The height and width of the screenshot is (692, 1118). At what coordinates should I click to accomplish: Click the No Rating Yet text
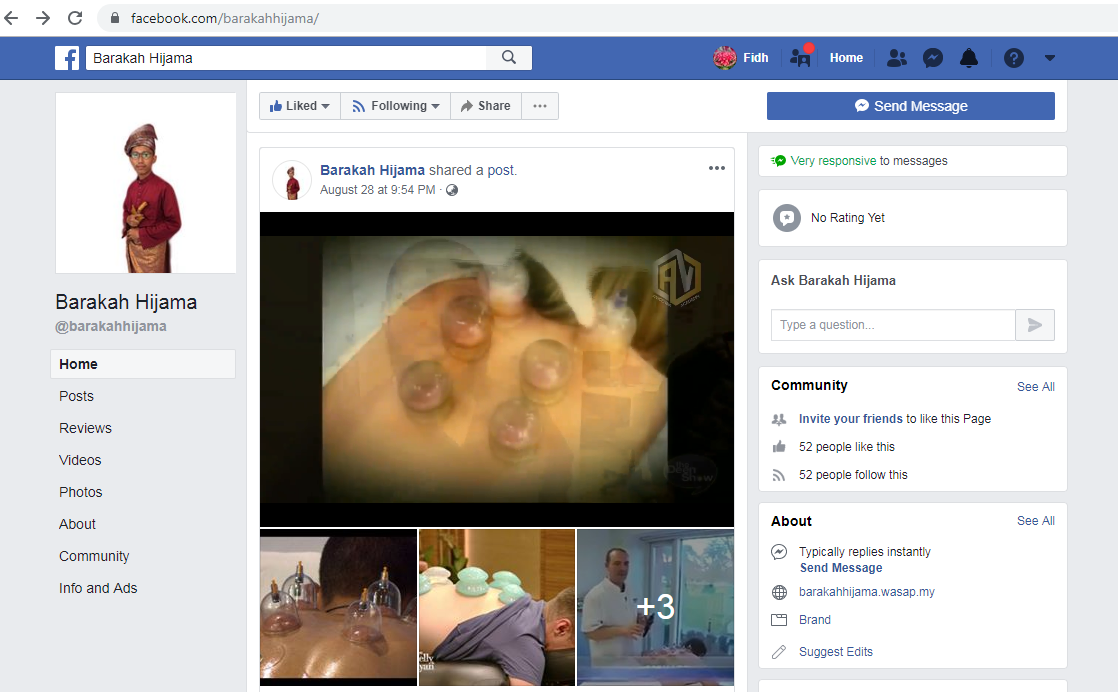[848, 218]
